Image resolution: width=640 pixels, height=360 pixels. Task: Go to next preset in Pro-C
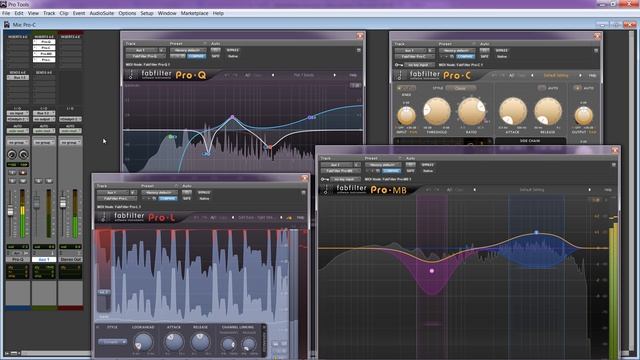tap(580, 76)
